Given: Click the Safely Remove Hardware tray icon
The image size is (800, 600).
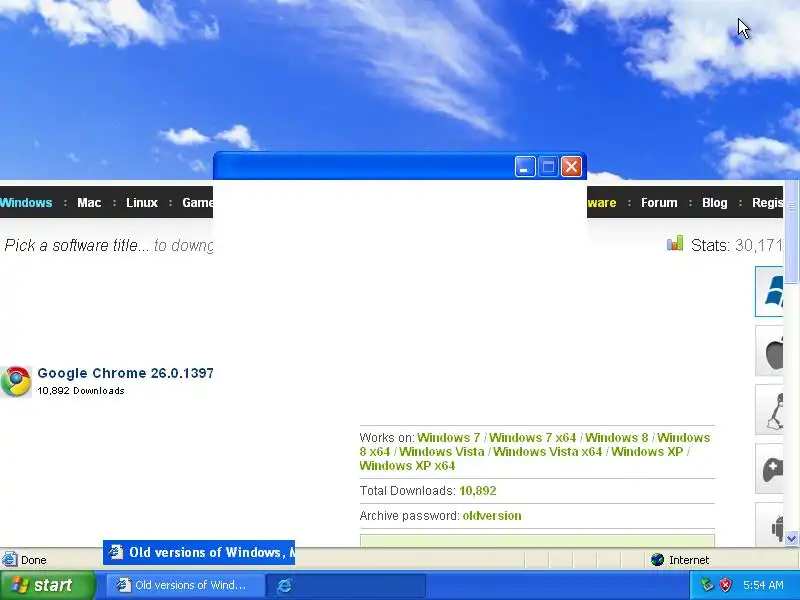Looking at the screenshot, I should point(707,585).
